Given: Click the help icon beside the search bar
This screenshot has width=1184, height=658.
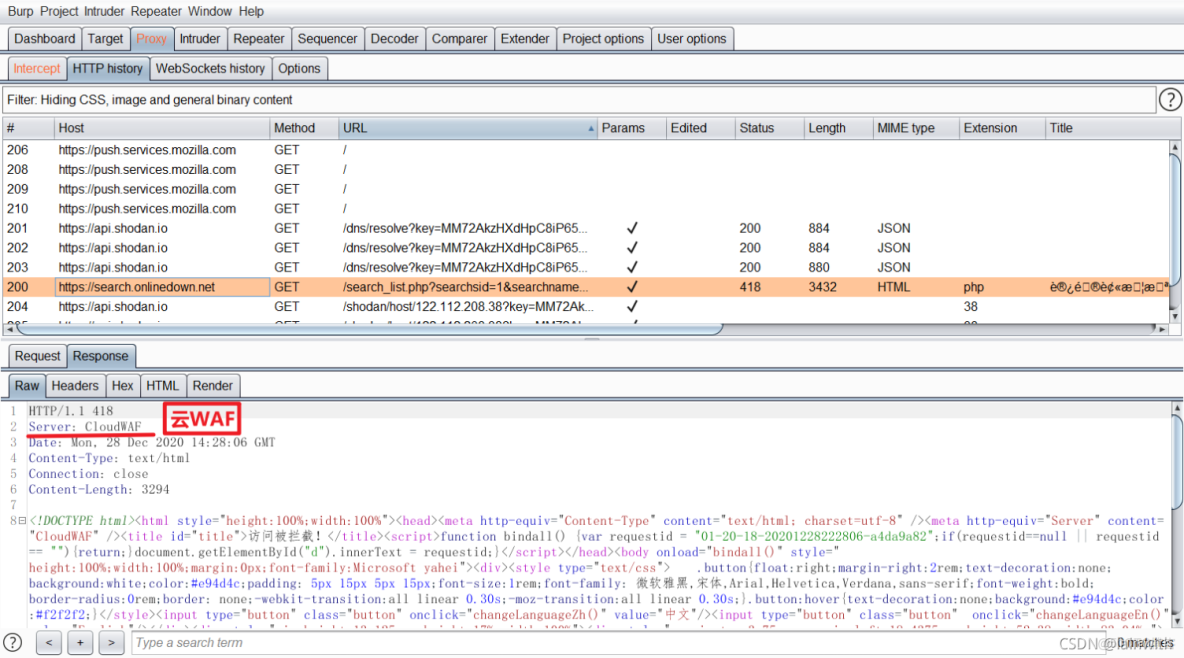Looking at the screenshot, I should coord(13,642).
